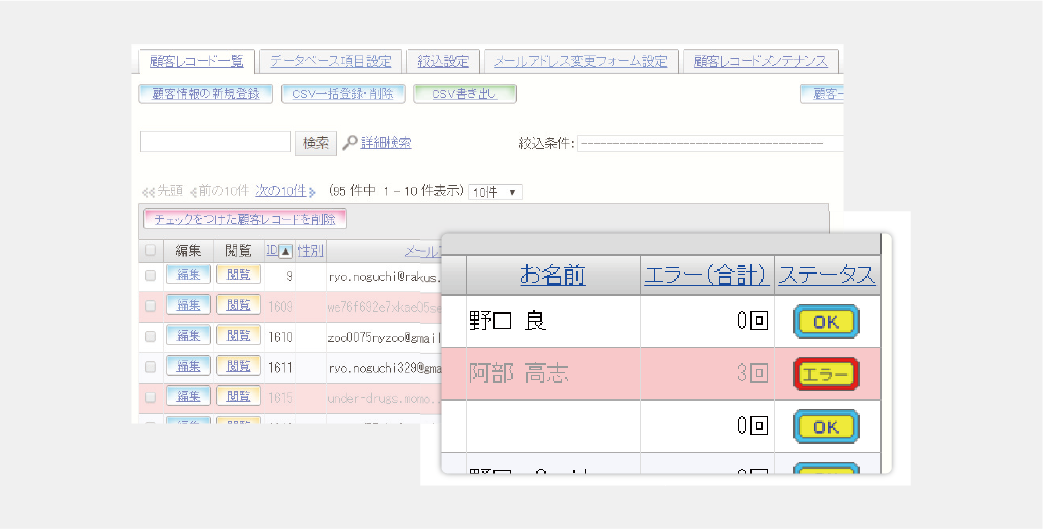The width and height of the screenshot is (1044, 530).
Task: Click the OK status badge for 野口 良
Action: (x=825, y=321)
